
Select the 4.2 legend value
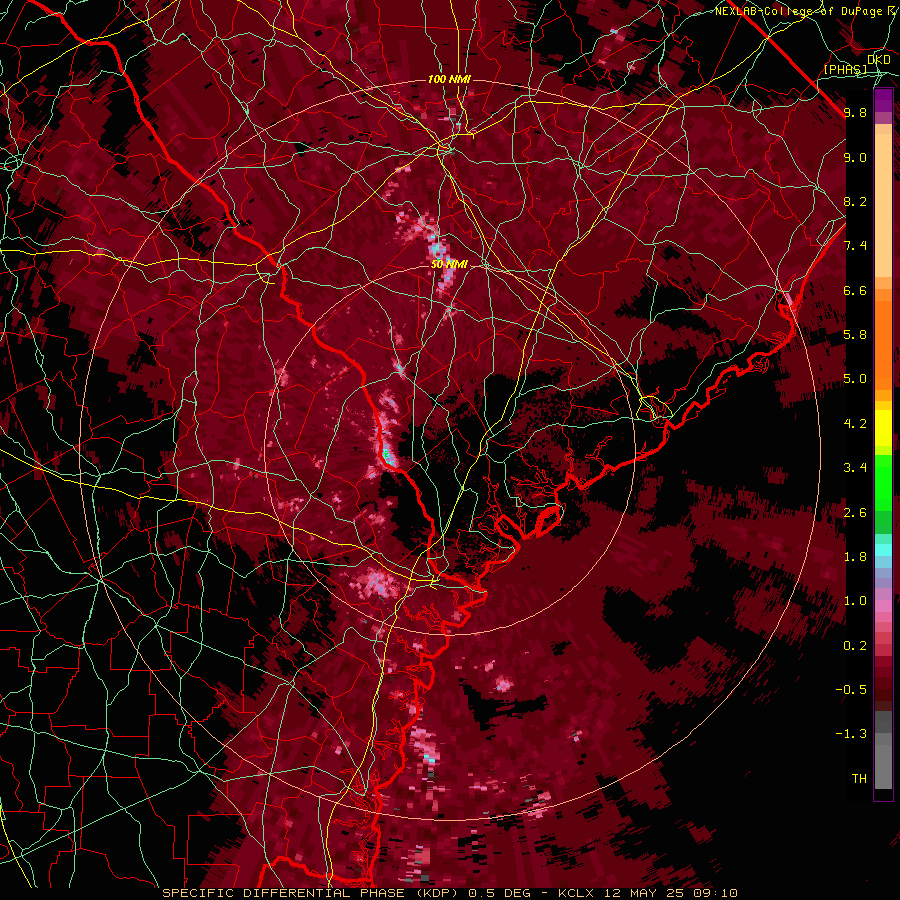tap(855, 424)
